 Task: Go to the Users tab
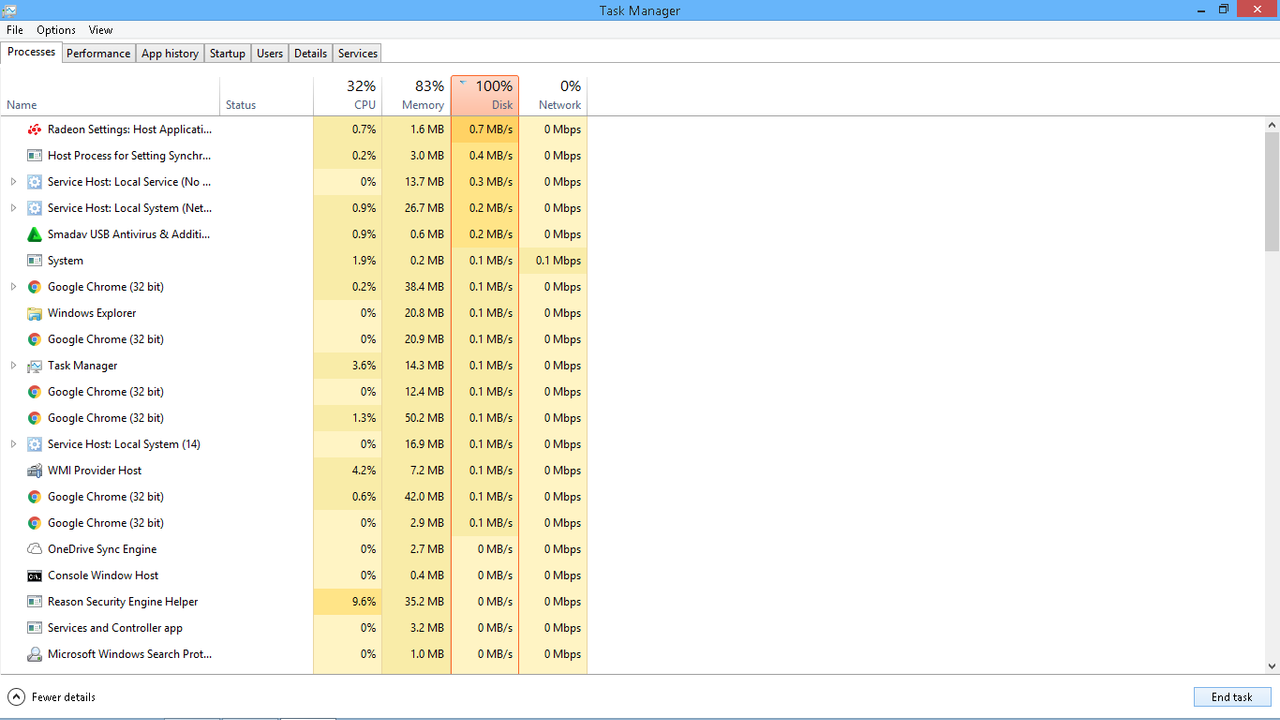270,53
